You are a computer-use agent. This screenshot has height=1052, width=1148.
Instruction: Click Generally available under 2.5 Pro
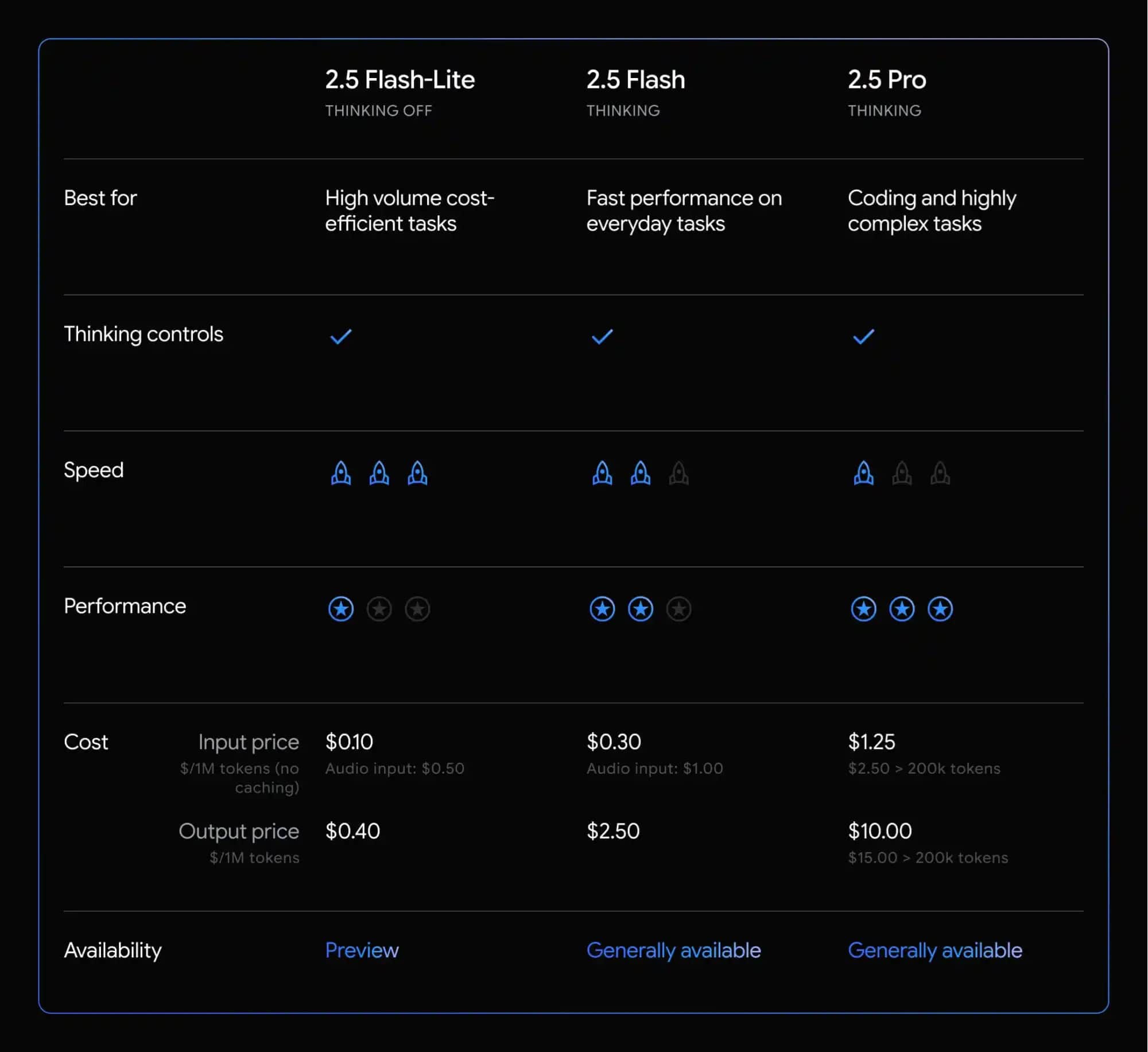pos(934,950)
